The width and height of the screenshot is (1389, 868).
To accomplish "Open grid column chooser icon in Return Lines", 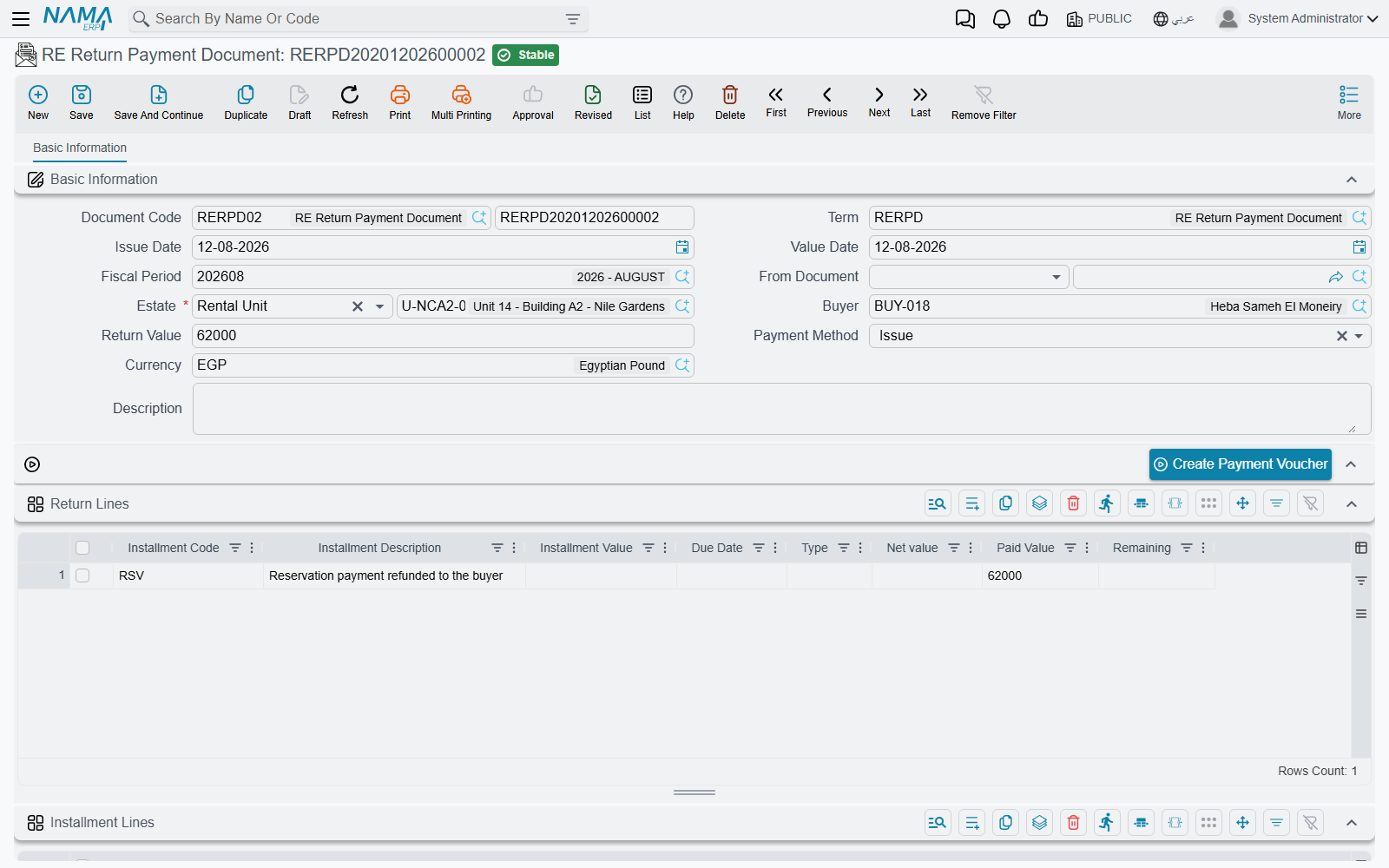I will (x=1361, y=548).
